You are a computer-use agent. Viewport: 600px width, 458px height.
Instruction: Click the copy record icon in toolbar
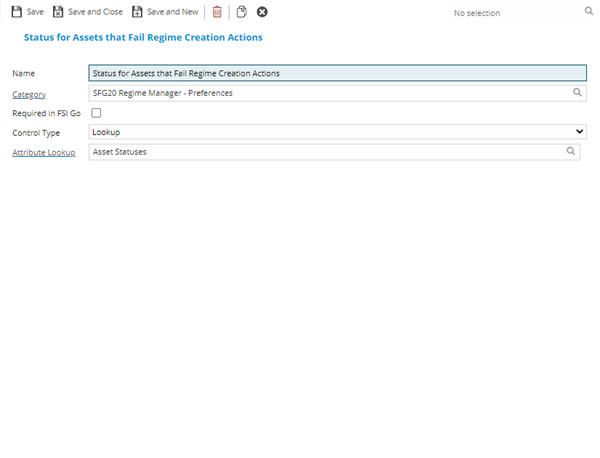click(x=241, y=12)
